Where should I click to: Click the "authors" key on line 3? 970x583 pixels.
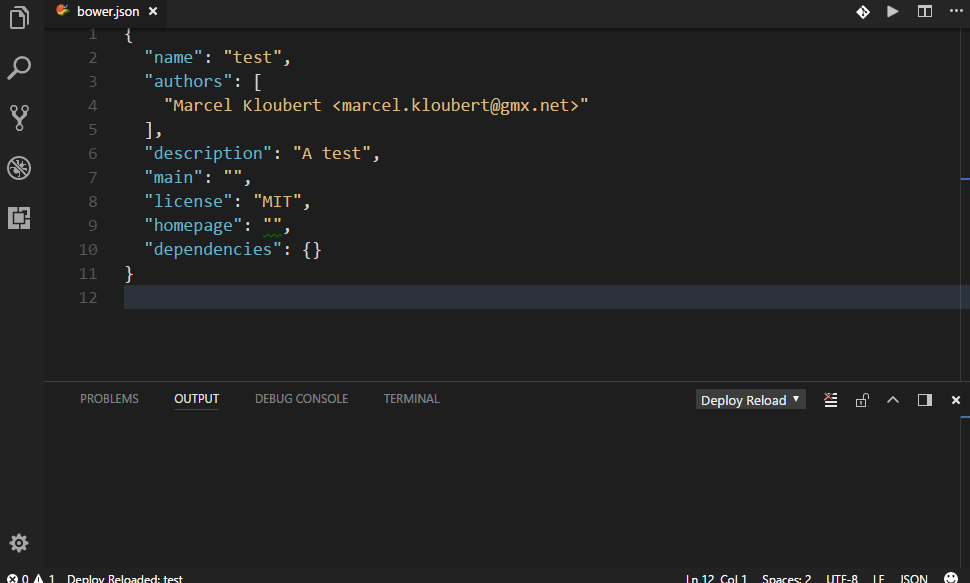pos(188,82)
